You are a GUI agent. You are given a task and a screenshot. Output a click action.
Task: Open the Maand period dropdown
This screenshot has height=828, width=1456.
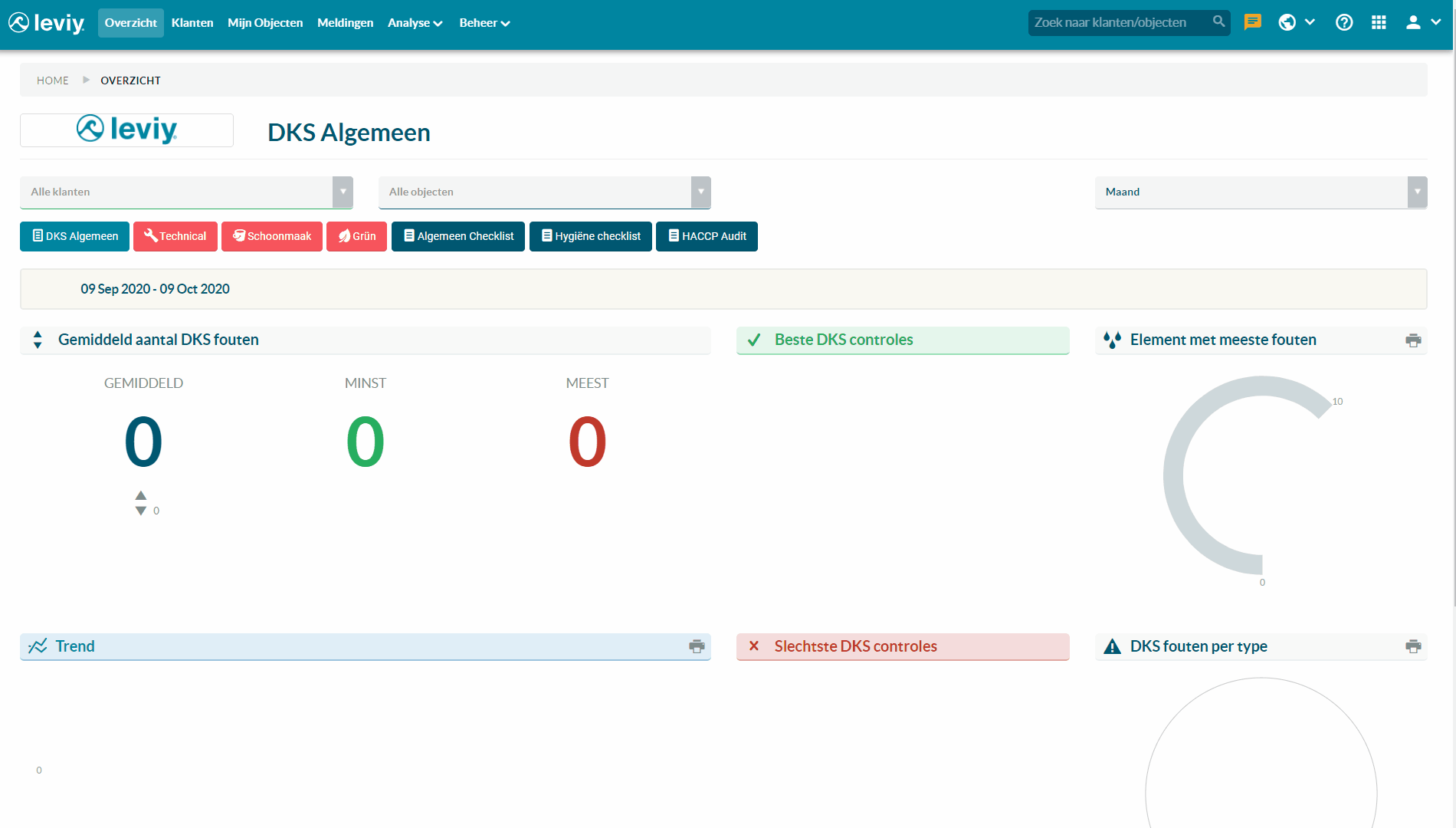click(1261, 192)
